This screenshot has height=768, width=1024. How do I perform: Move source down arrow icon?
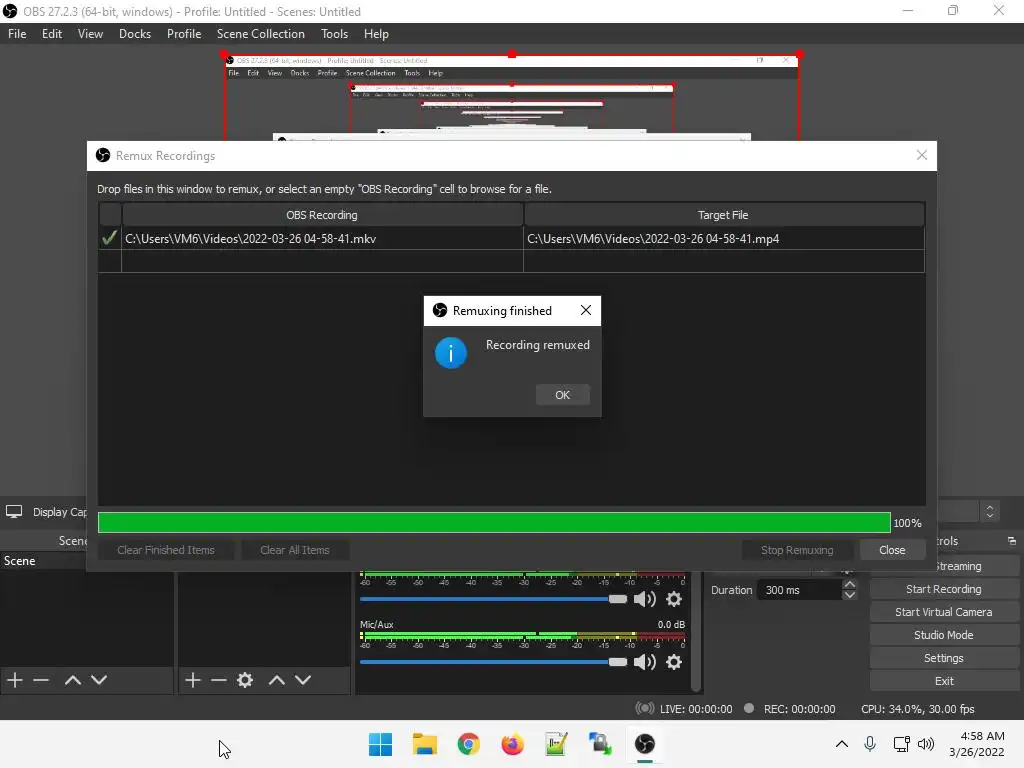tap(303, 680)
